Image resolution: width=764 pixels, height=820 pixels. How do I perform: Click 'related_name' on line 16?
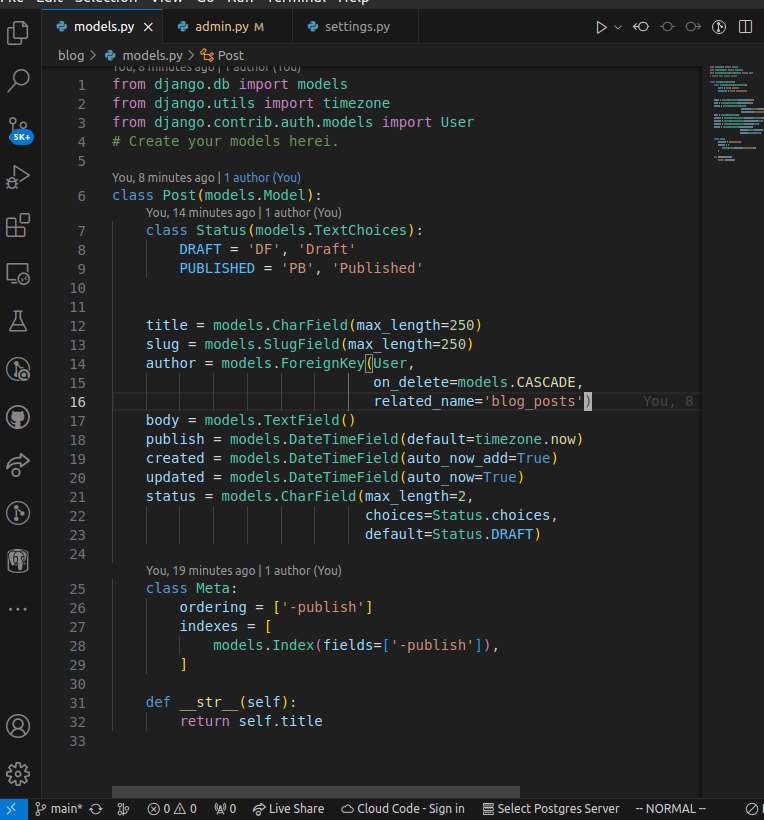[424, 402]
